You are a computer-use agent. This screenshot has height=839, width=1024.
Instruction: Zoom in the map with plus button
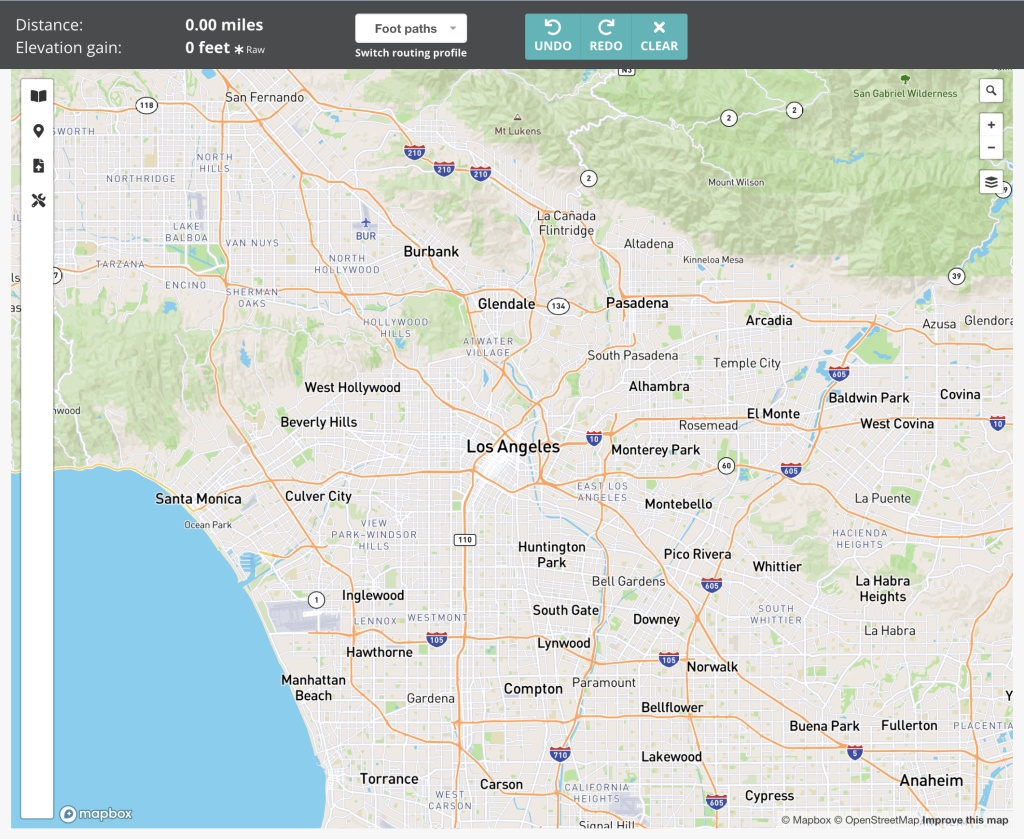[x=991, y=125]
